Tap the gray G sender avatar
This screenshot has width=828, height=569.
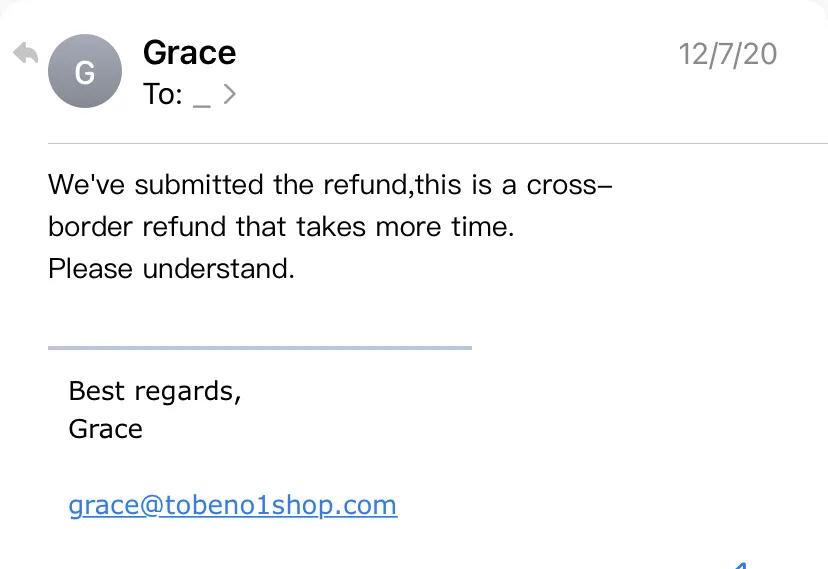(x=85, y=71)
